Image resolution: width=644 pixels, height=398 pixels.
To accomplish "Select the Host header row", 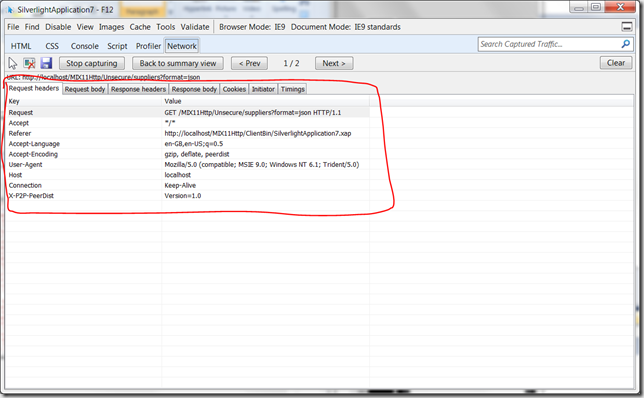I will point(188,175).
